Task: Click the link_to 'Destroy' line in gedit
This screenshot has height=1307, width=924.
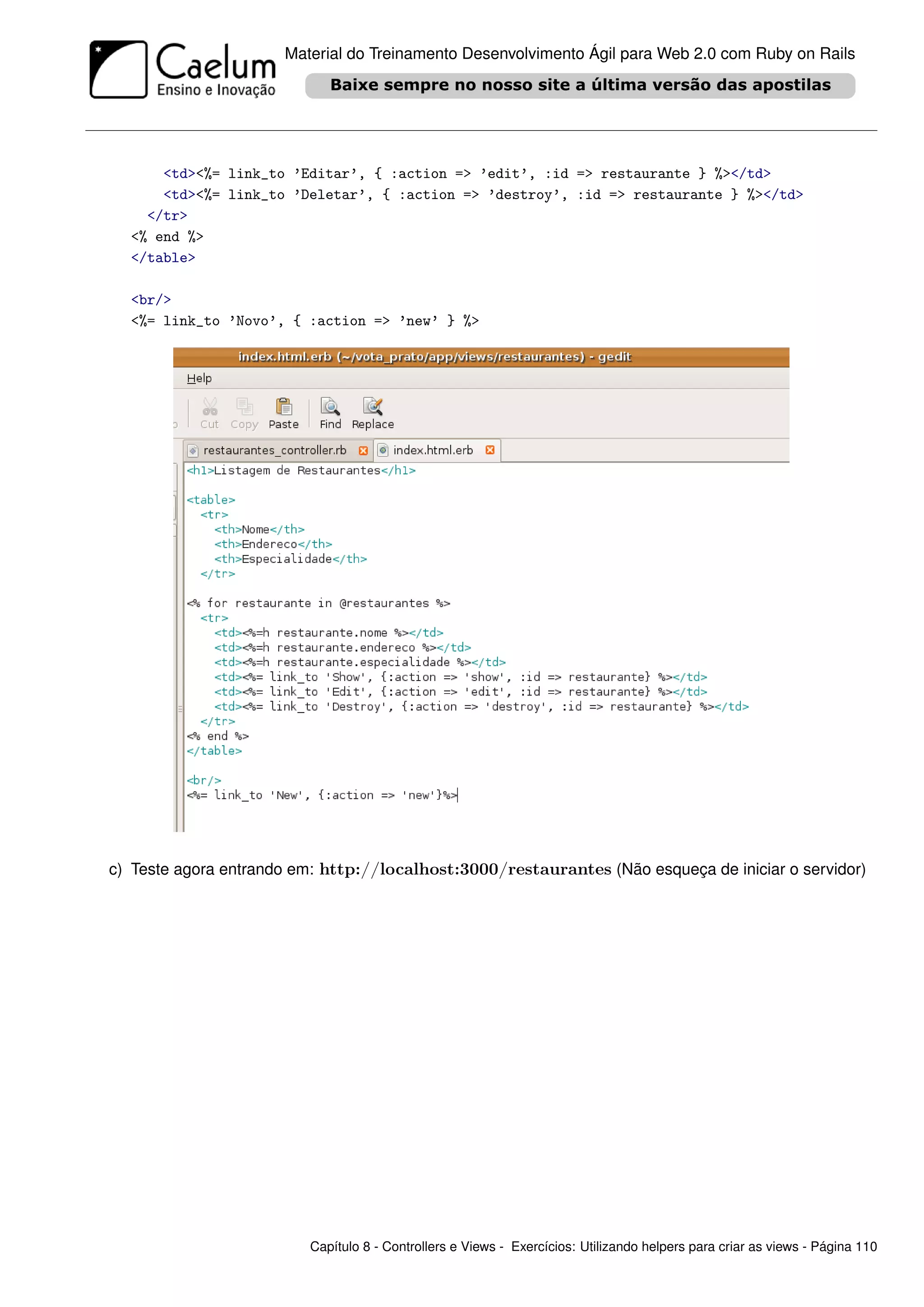Action: click(481, 707)
